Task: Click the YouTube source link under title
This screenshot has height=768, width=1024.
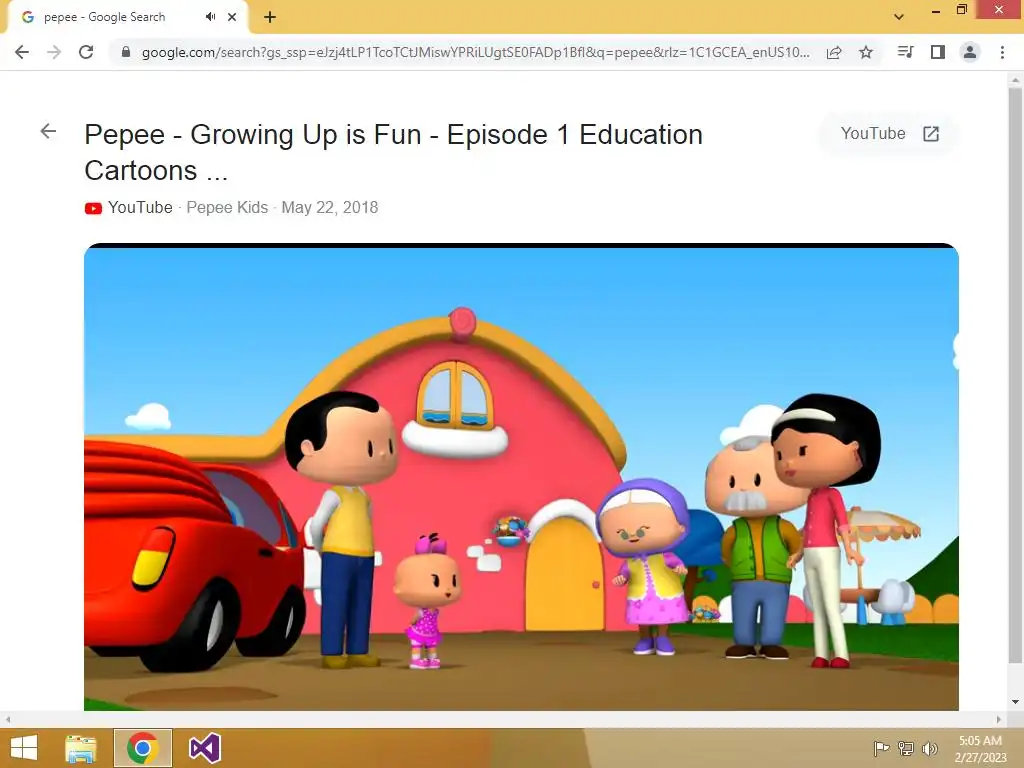Action: [x=140, y=208]
